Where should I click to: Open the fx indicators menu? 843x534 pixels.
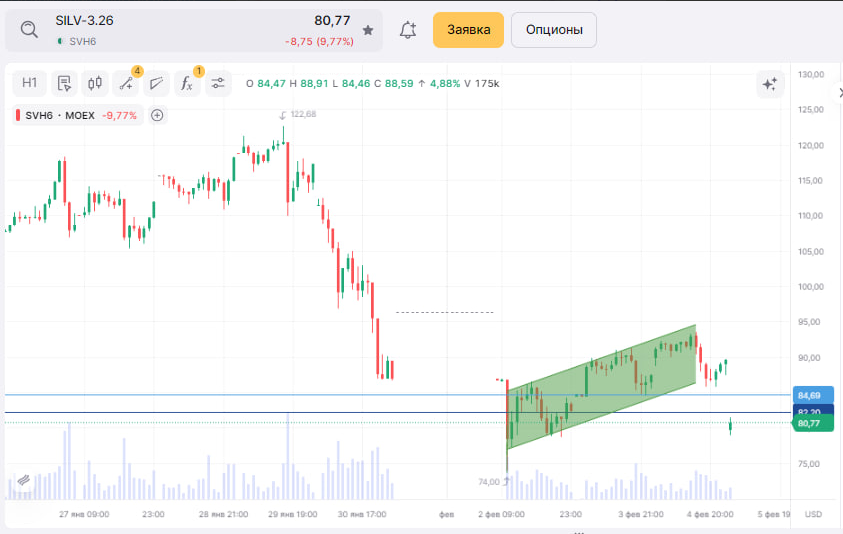tap(187, 84)
